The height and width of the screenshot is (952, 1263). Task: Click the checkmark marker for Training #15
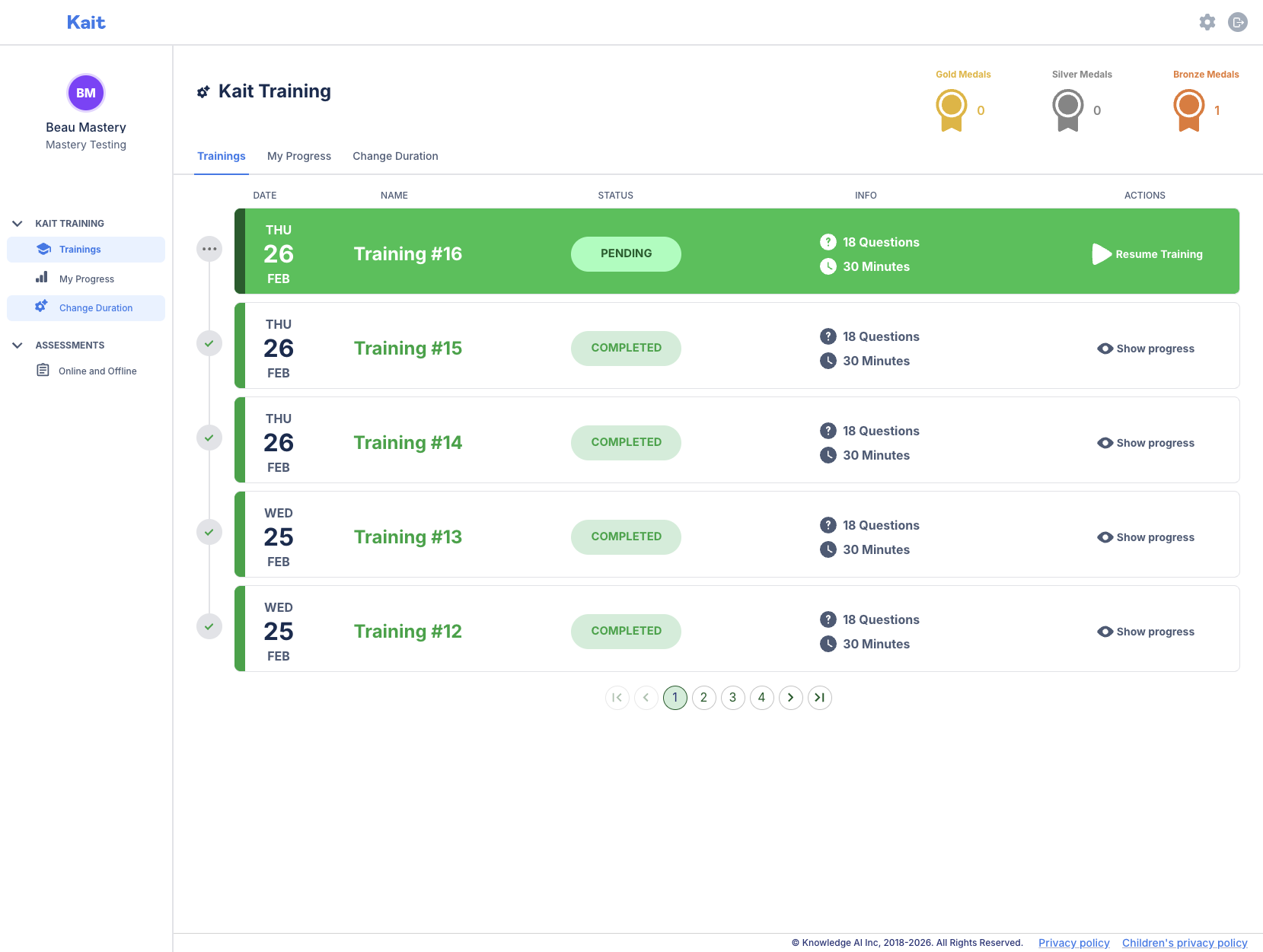[x=209, y=343]
